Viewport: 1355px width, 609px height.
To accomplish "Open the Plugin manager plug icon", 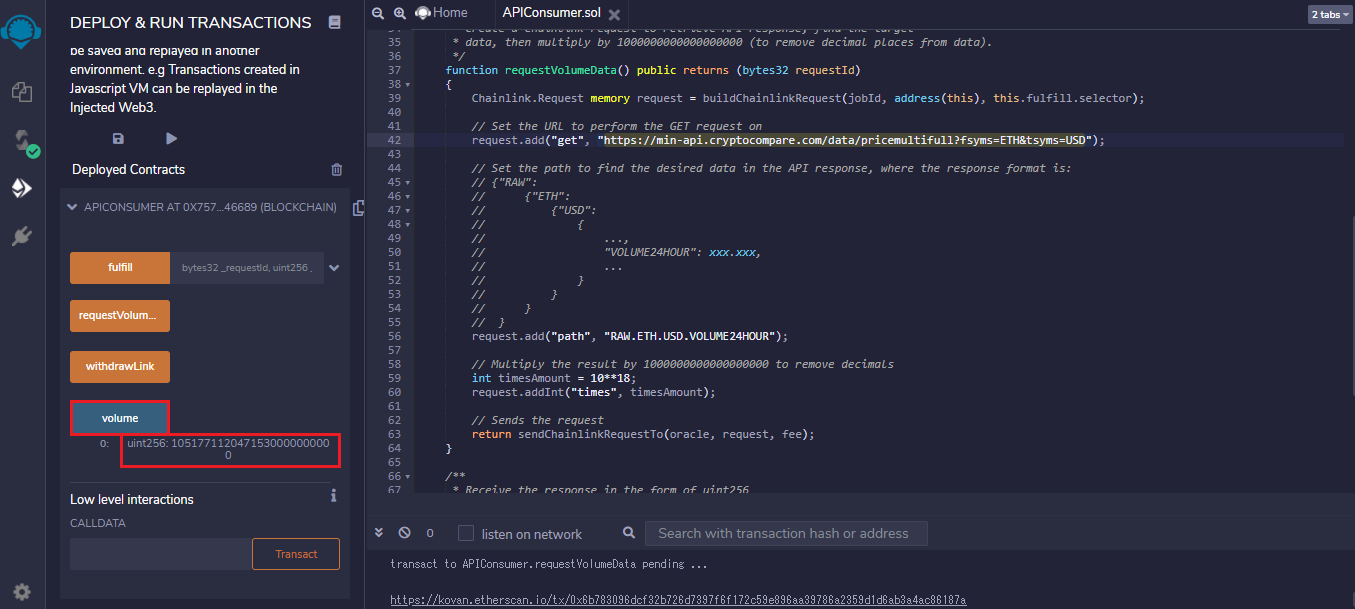I will tap(21, 236).
